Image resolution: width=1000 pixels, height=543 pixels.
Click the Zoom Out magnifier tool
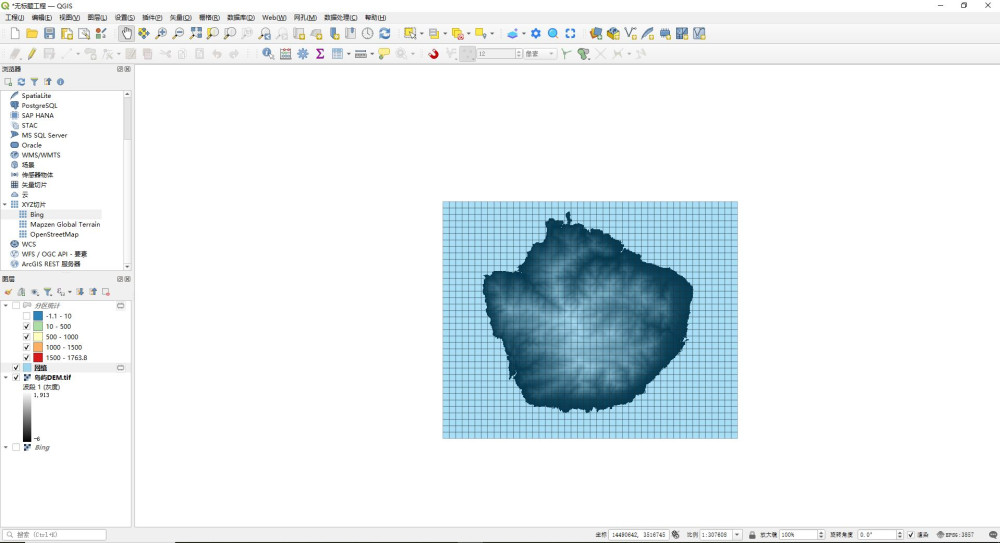178,34
